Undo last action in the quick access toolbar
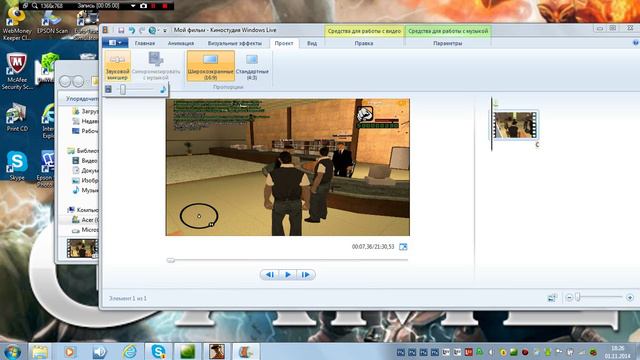 131,30
